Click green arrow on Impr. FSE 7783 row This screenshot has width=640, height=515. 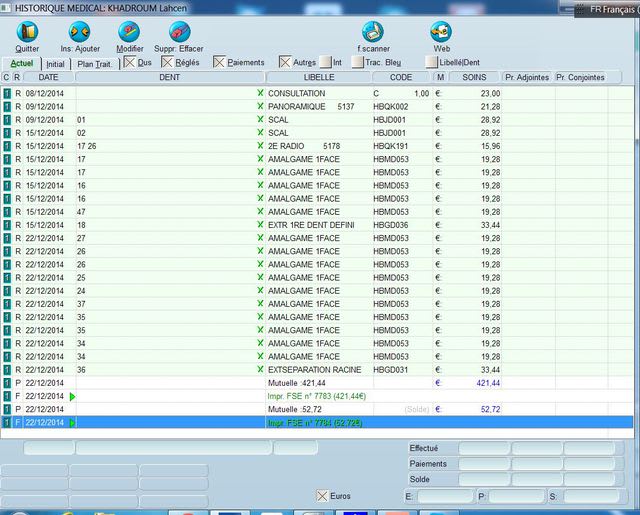click(72, 397)
